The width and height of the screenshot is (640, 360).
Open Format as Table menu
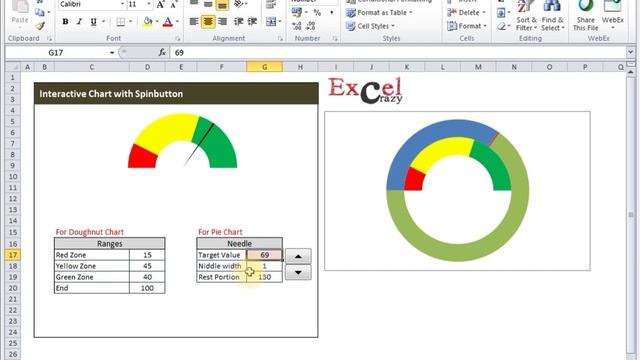(379, 13)
